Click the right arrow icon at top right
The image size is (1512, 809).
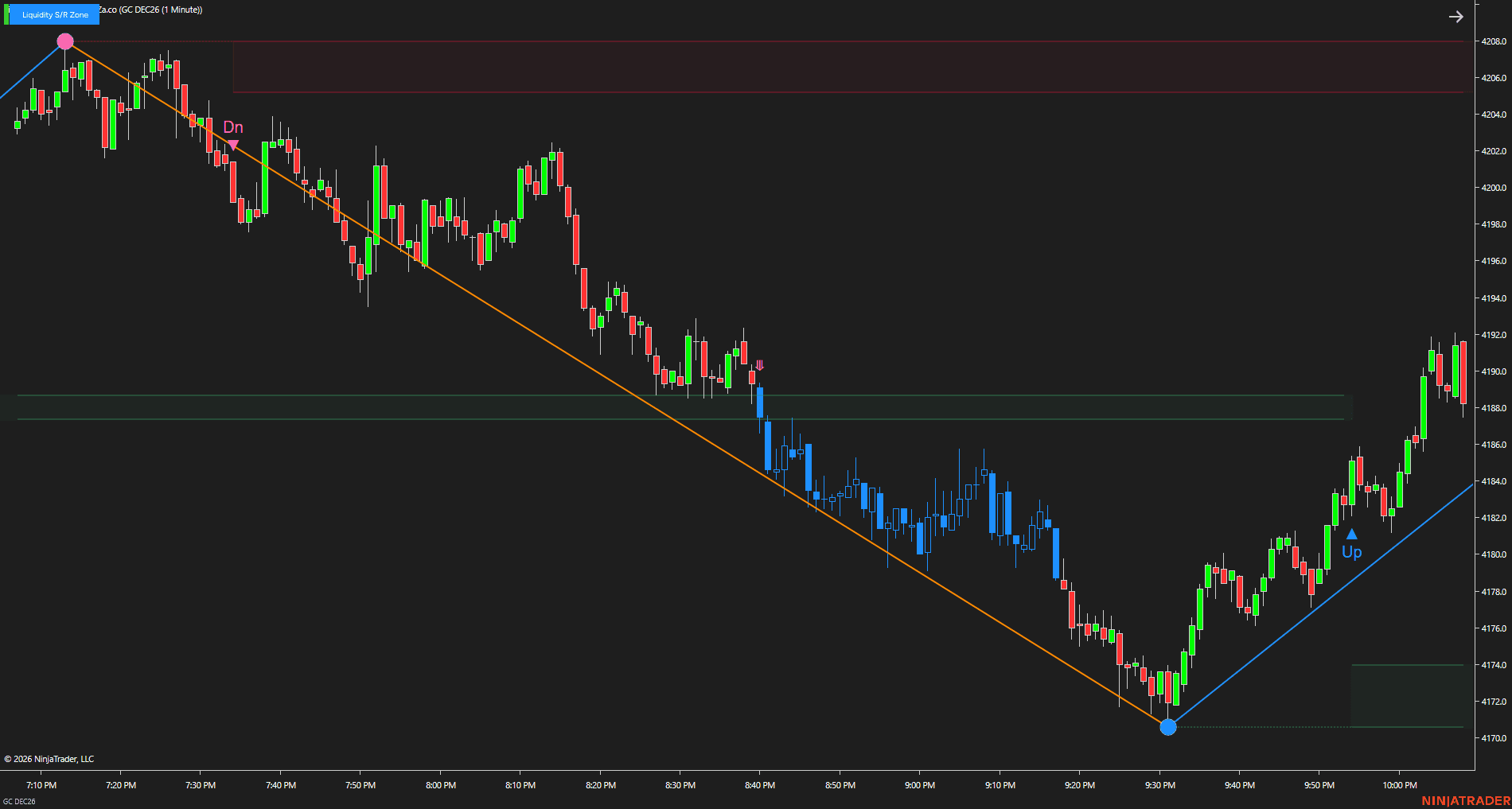[1455, 17]
